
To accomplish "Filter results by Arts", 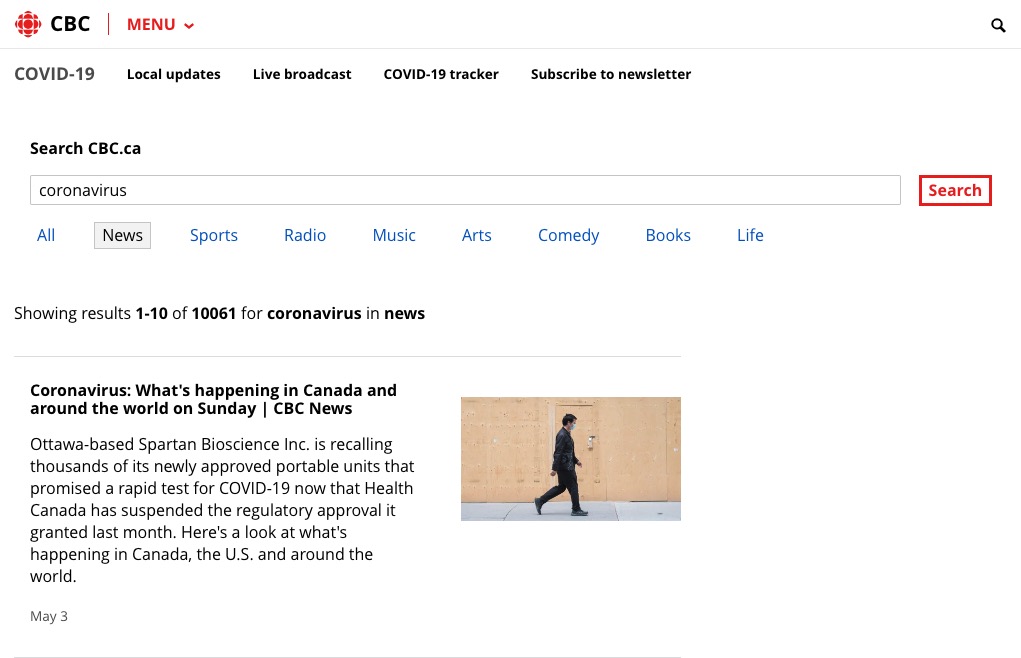I will [x=477, y=235].
